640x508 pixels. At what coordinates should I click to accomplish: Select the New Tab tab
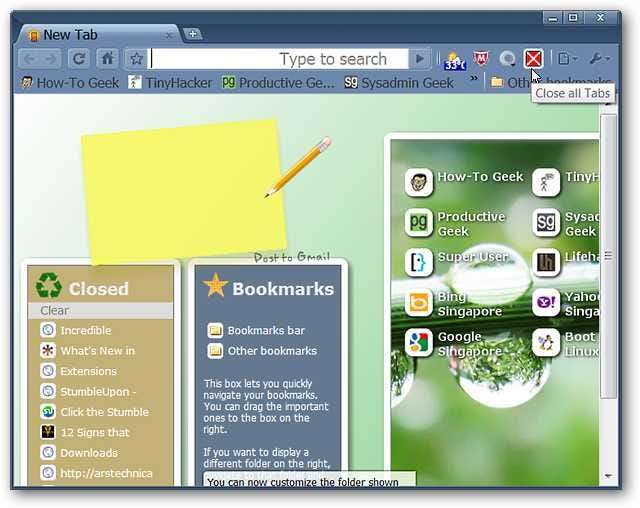coord(98,35)
